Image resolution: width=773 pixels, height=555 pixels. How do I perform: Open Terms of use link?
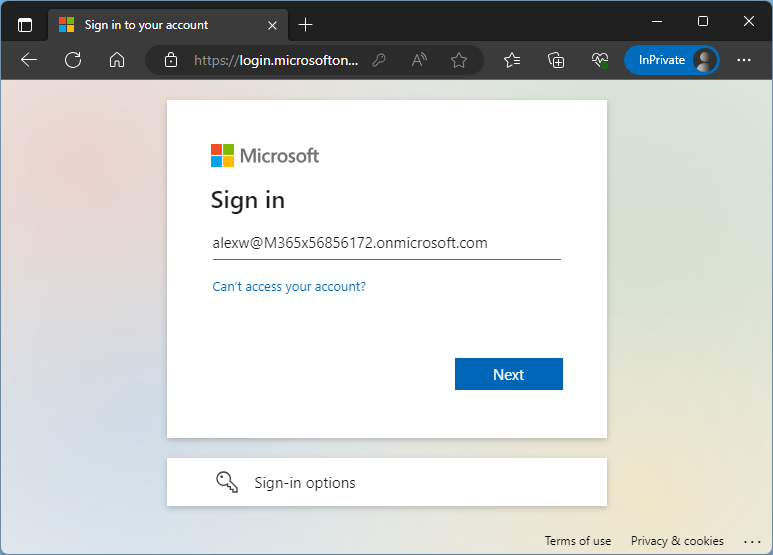tap(578, 541)
